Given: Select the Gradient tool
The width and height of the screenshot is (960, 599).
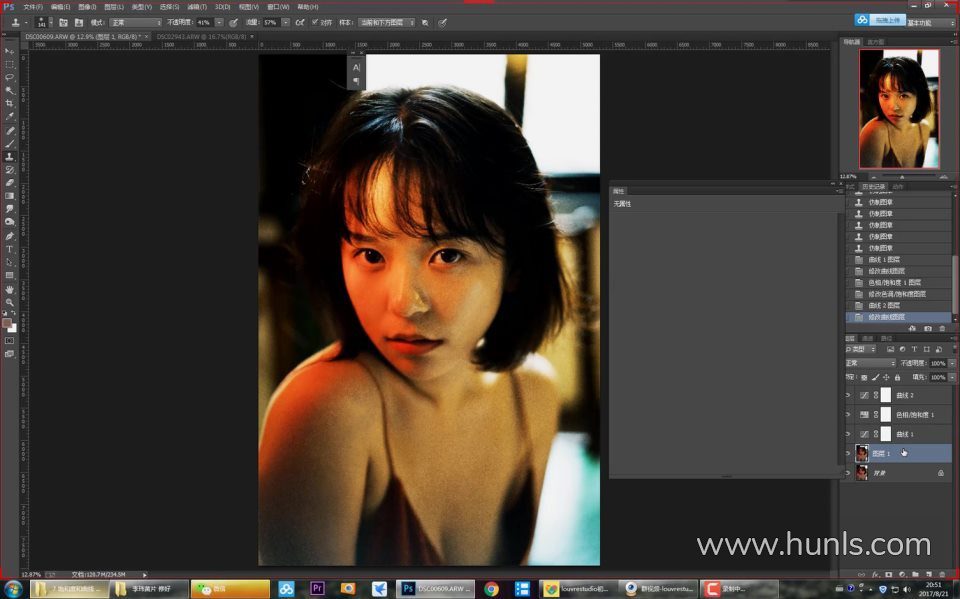Looking at the screenshot, I should pyautogui.click(x=9, y=196).
